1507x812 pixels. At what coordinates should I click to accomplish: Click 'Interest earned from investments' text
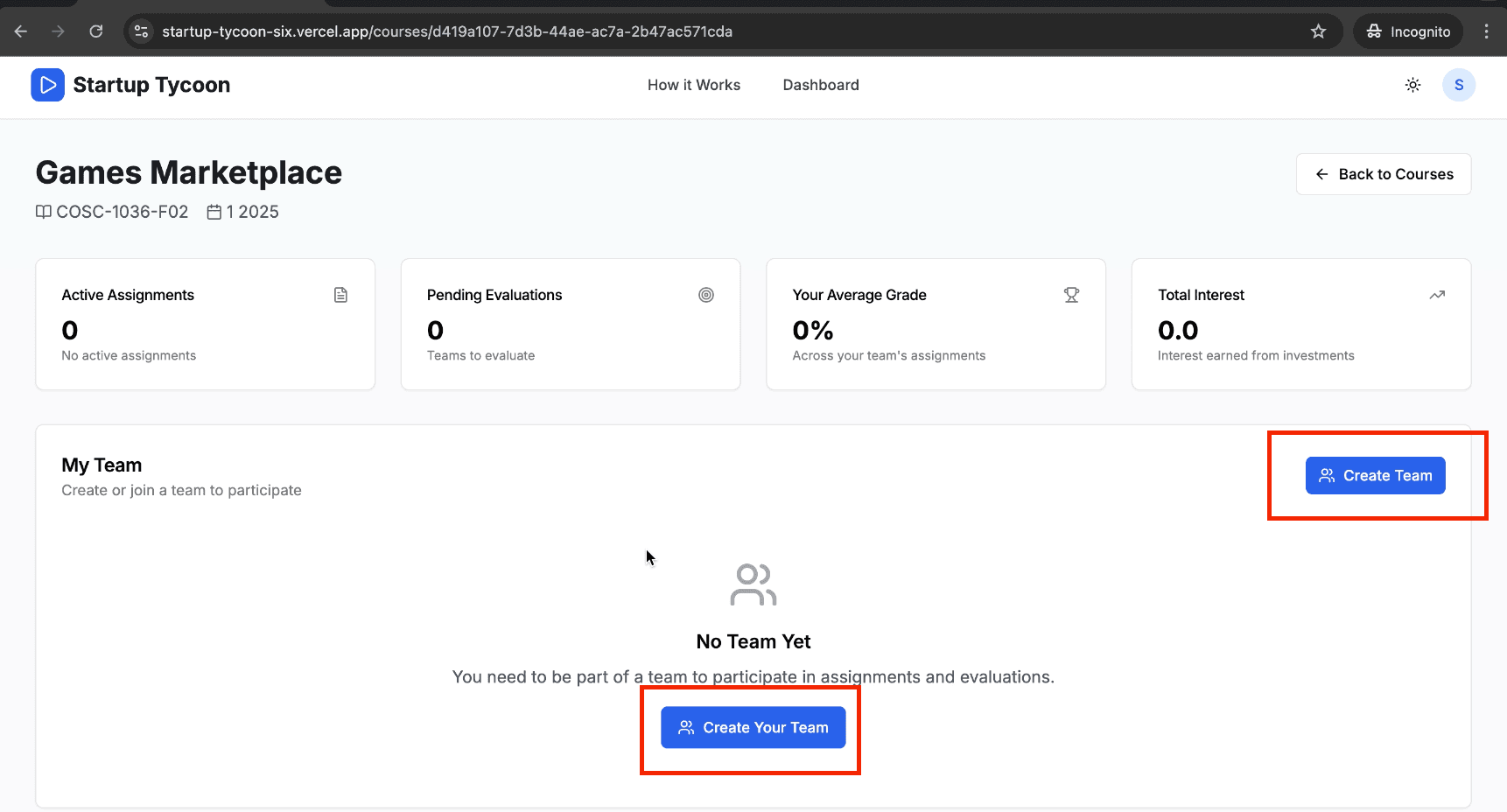1256,355
